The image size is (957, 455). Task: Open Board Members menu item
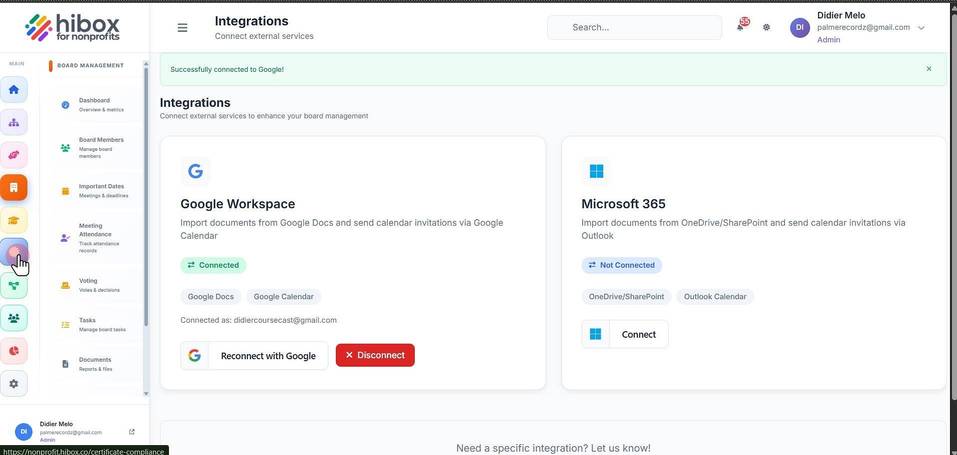pyautogui.click(x=96, y=148)
